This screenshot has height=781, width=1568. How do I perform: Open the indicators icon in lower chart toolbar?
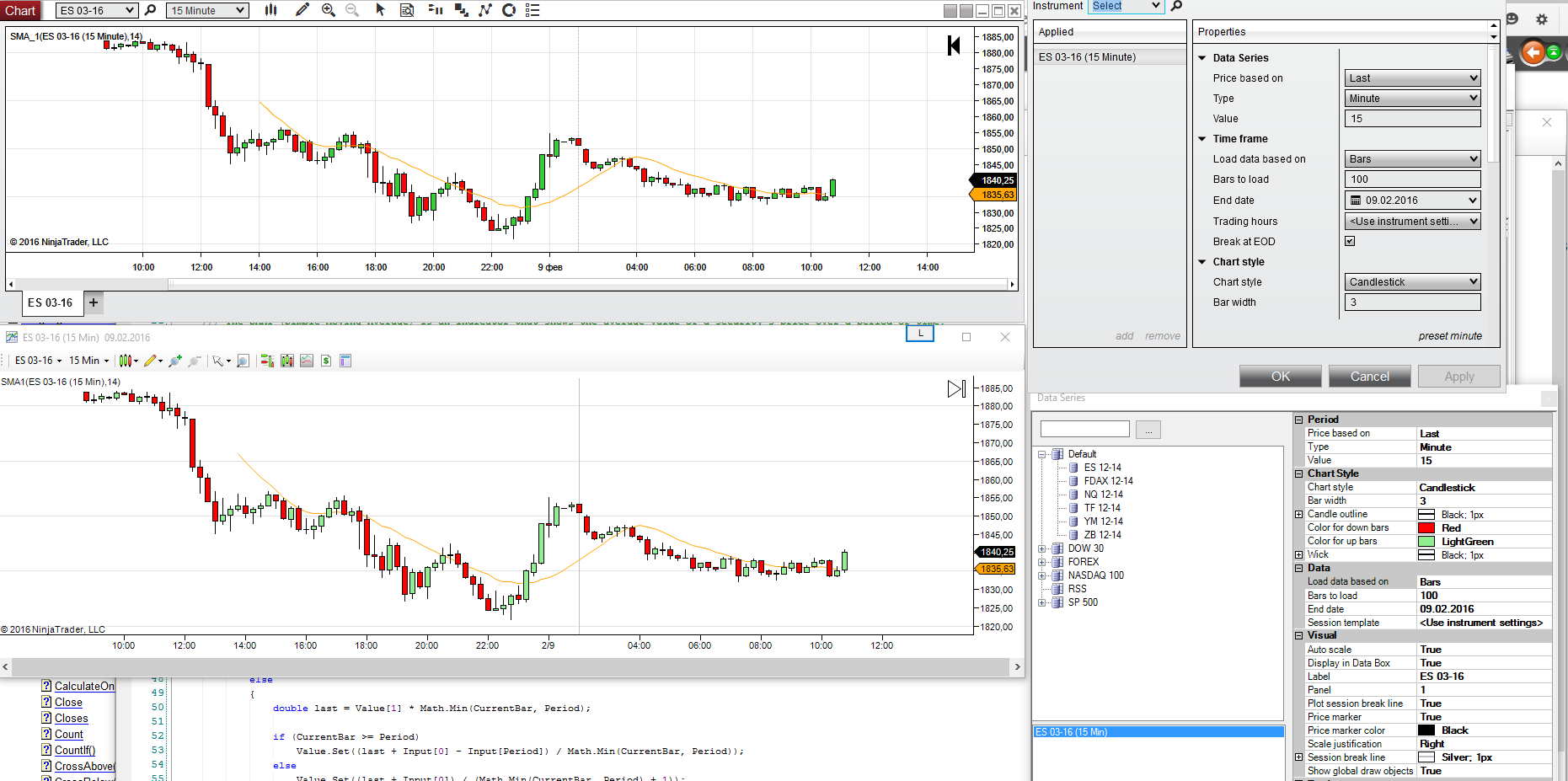307,361
